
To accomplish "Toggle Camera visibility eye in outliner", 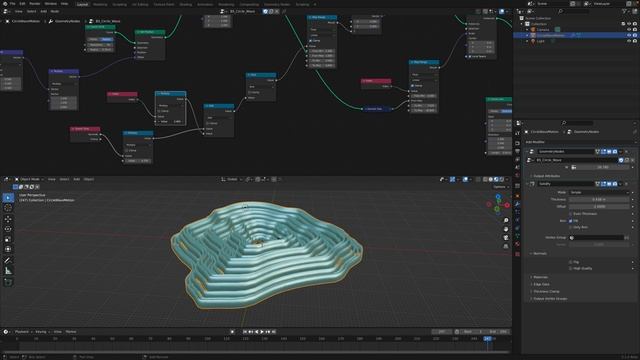I will click(x=629, y=30).
